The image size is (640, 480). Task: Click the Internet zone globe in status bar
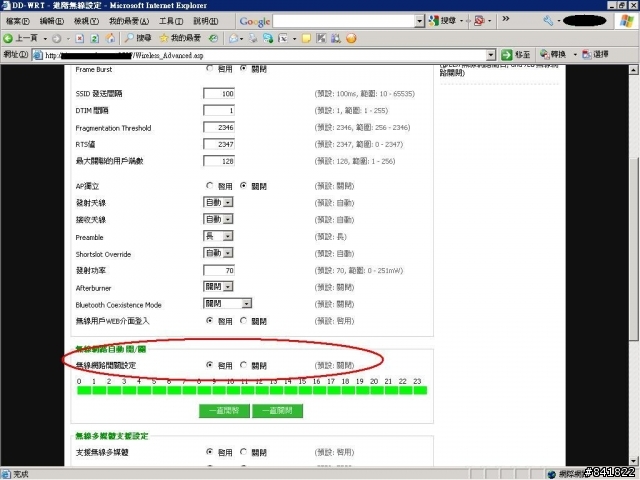click(x=552, y=474)
